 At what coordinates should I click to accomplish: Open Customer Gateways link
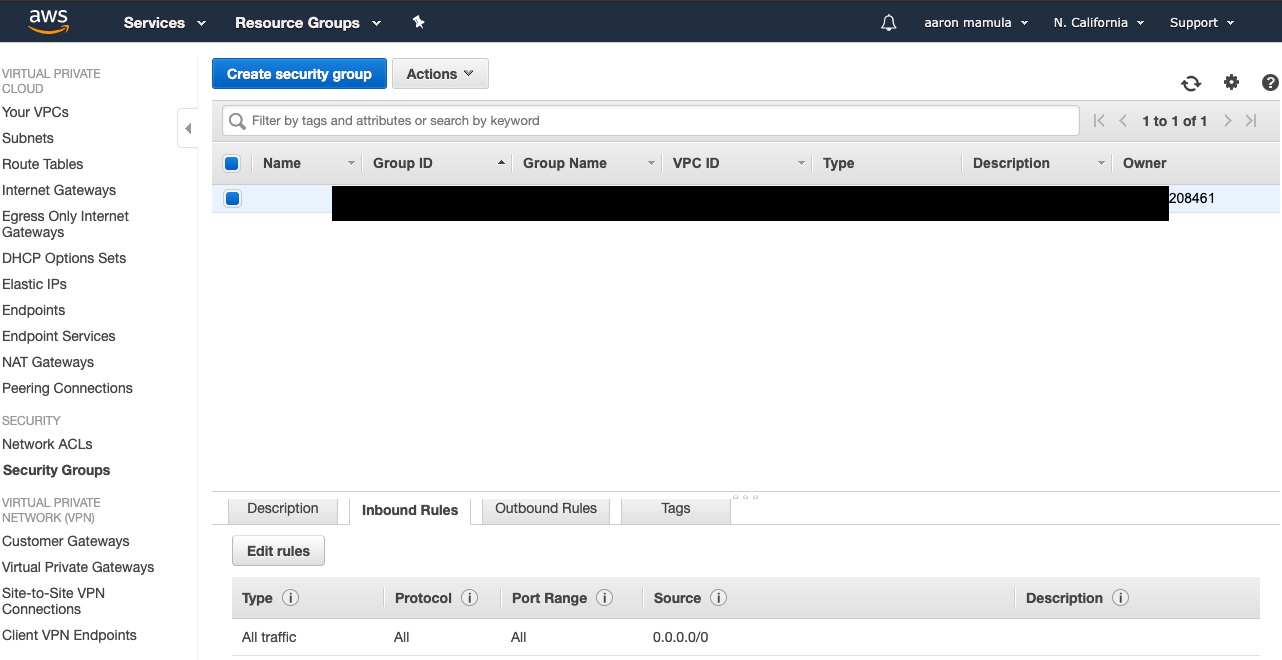point(66,541)
